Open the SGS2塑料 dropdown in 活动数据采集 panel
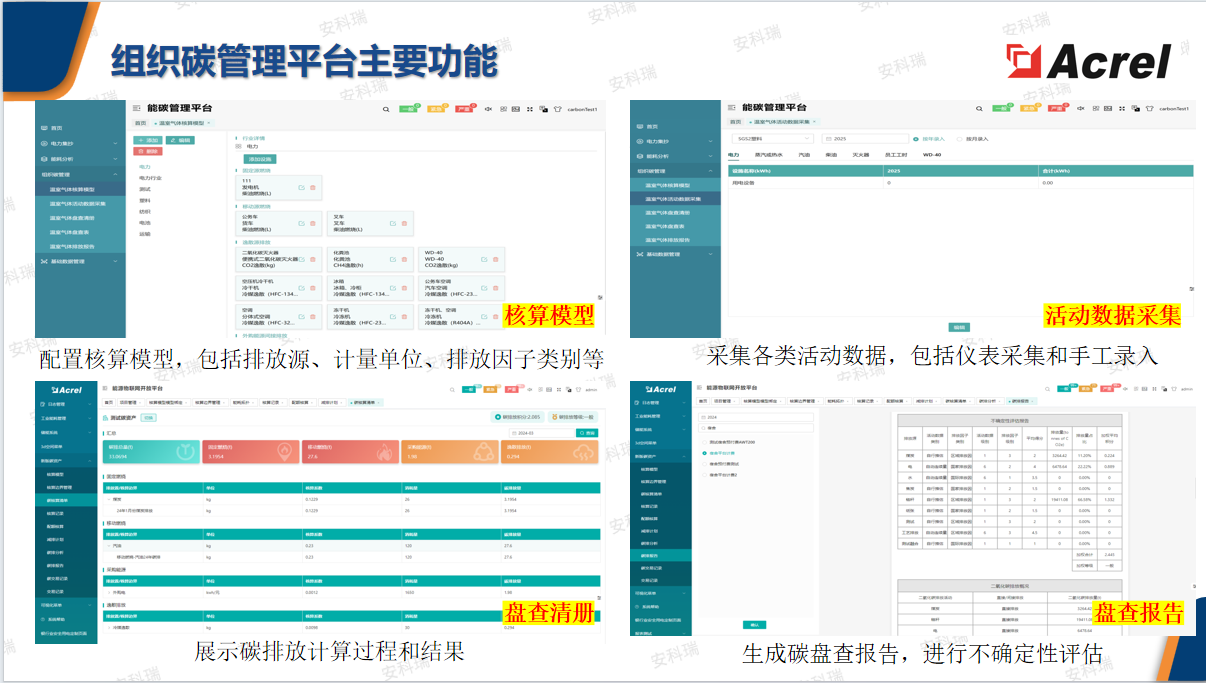 pyautogui.click(x=773, y=139)
